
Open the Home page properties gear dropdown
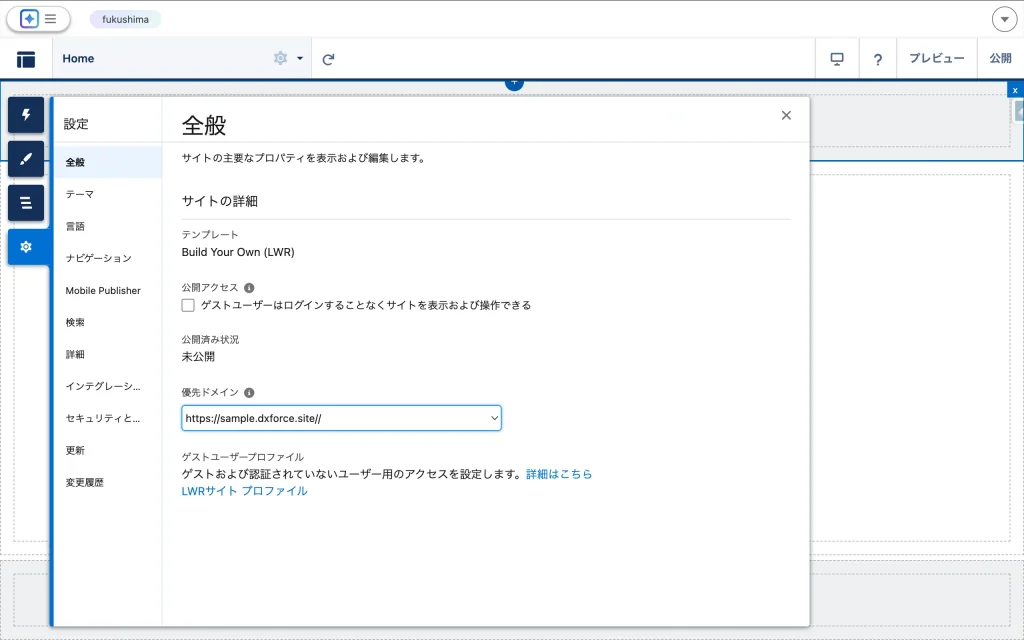click(287, 59)
